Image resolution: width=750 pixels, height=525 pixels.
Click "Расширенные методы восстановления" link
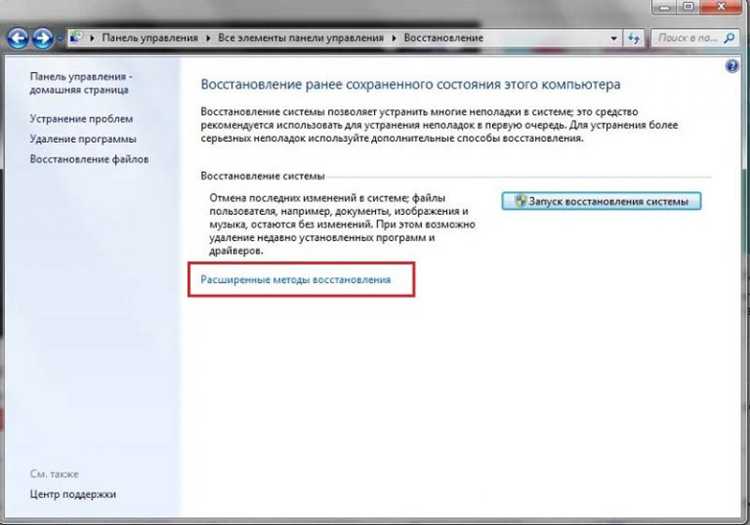click(x=295, y=282)
